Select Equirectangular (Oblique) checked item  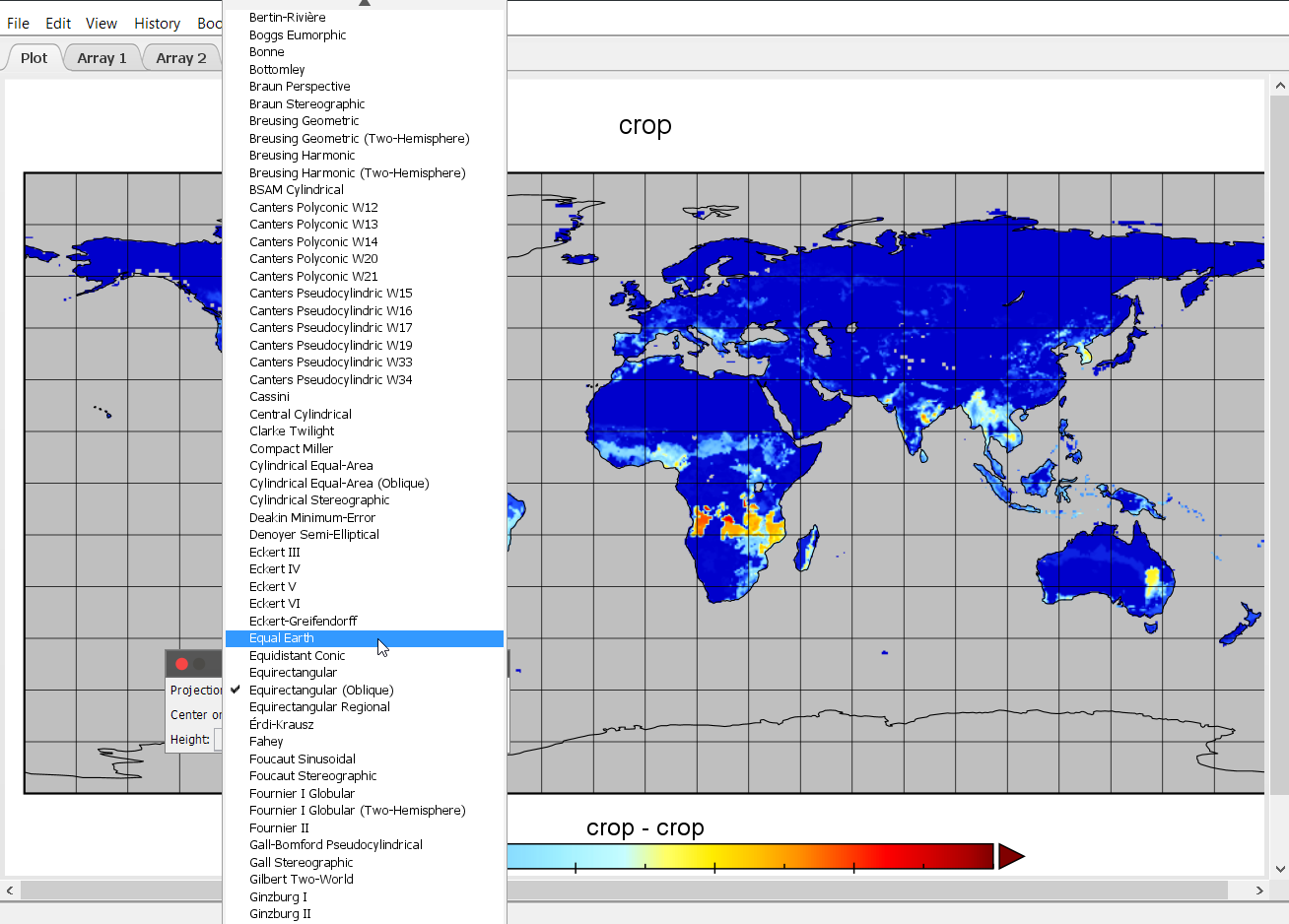(x=365, y=691)
